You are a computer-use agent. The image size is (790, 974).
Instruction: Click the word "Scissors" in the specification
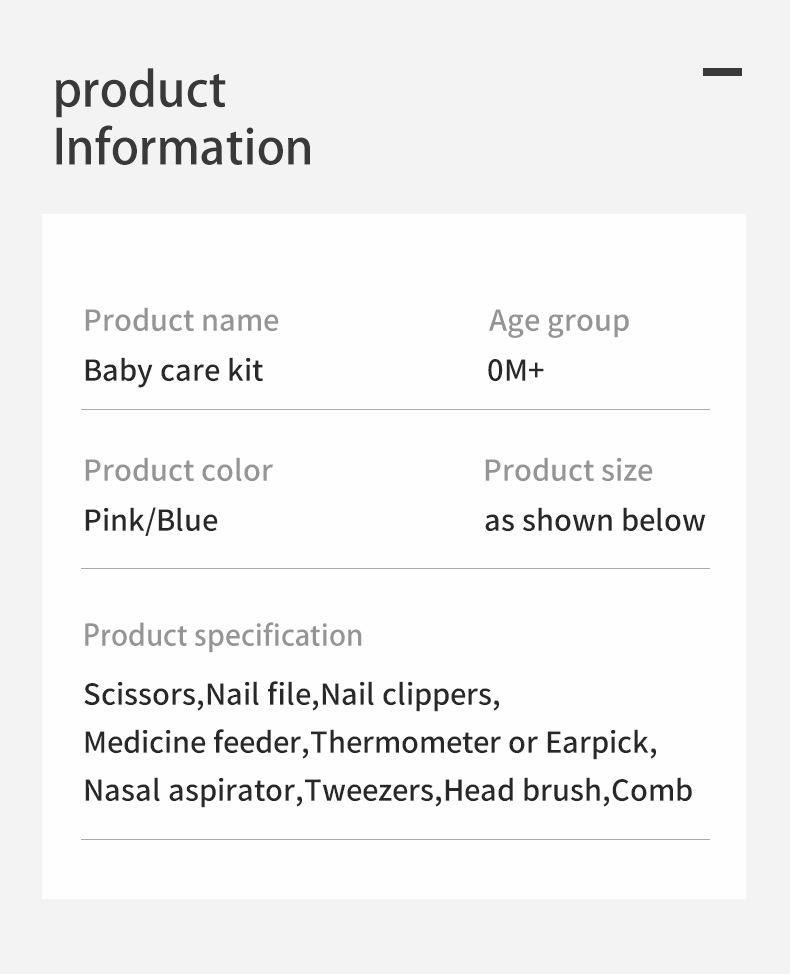point(142,694)
